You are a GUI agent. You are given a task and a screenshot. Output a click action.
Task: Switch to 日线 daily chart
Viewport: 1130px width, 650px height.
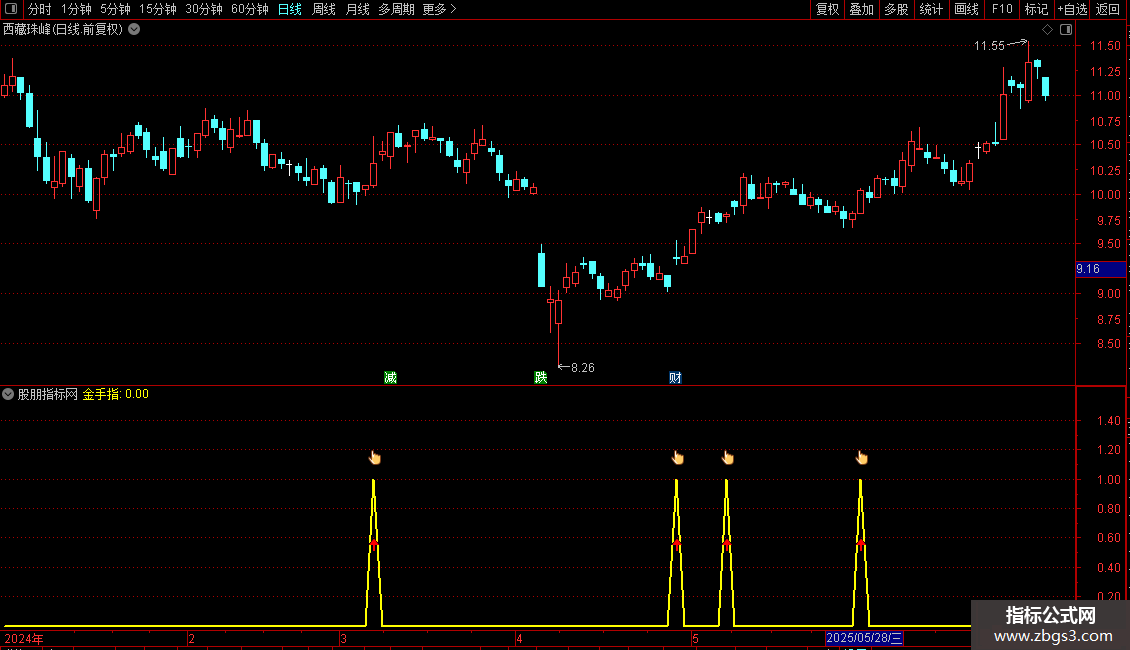tap(290, 9)
